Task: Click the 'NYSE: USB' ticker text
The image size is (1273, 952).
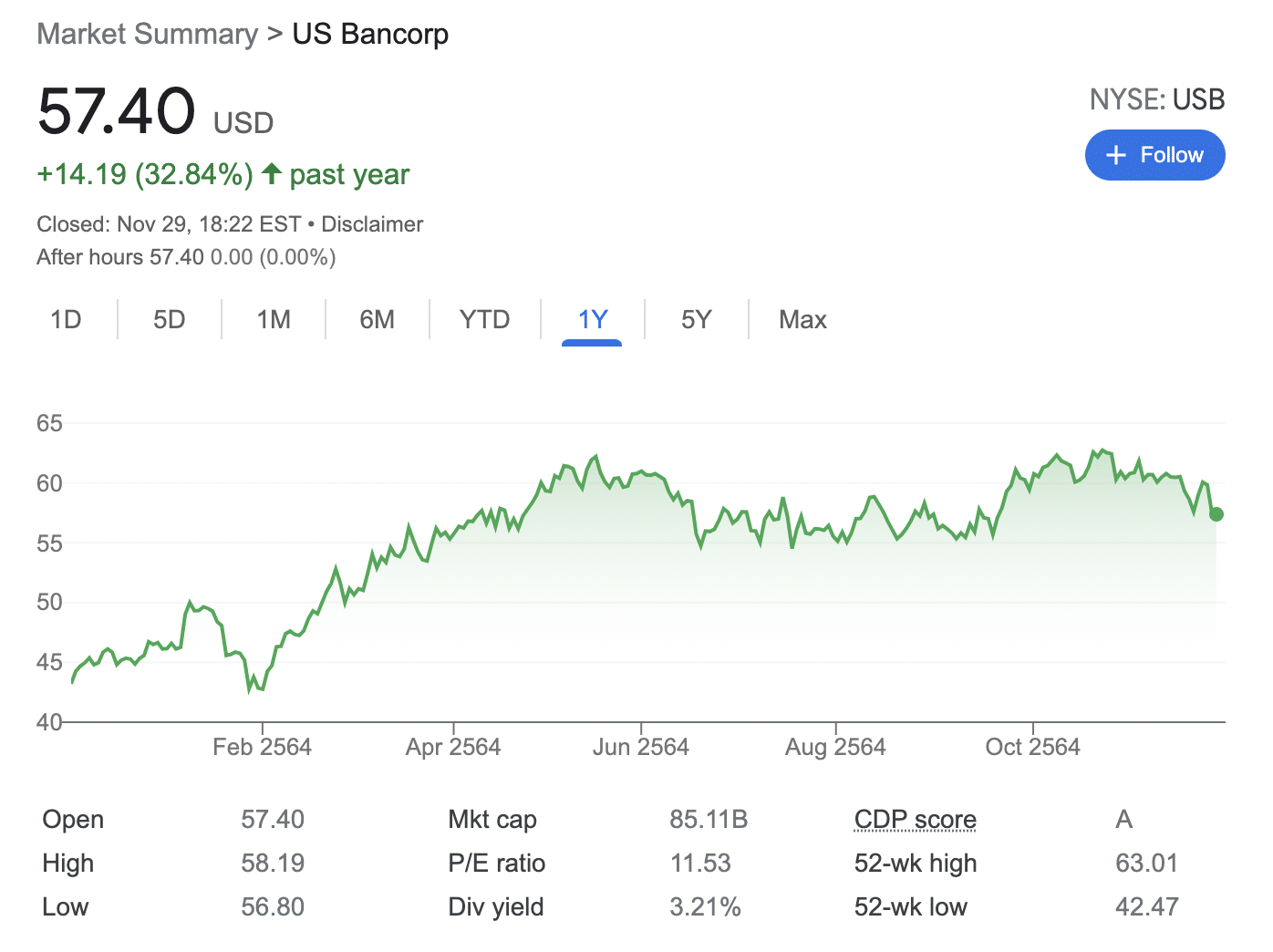Action: [x=1157, y=99]
